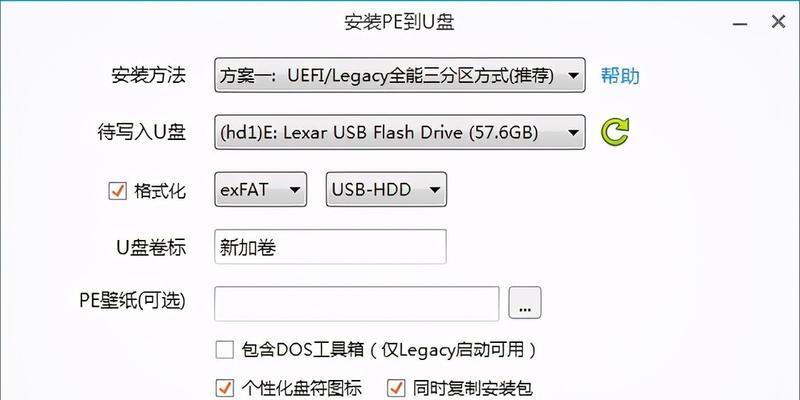Enable 包含DOS工具箱 checkbox
800x400 pixels.
click(224, 351)
